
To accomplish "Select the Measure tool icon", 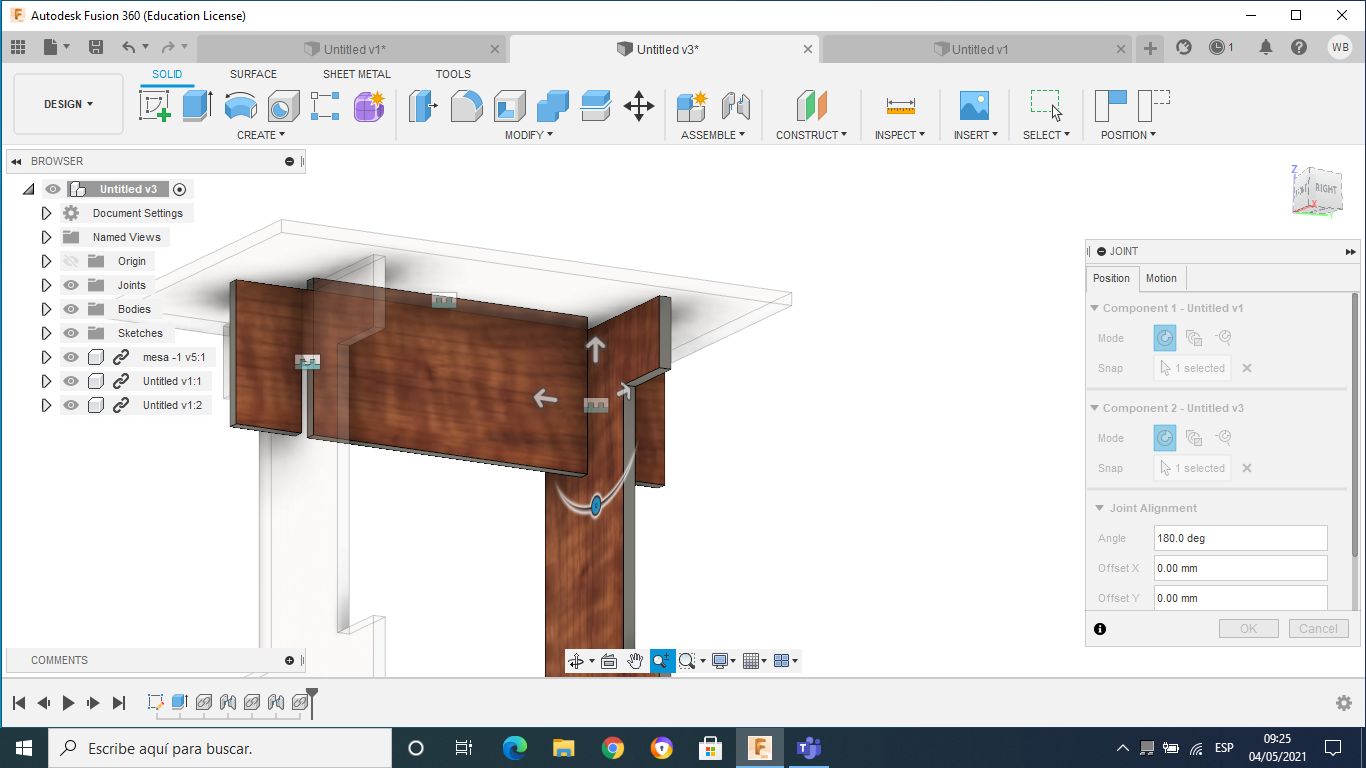I will click(x=901, y=105).
